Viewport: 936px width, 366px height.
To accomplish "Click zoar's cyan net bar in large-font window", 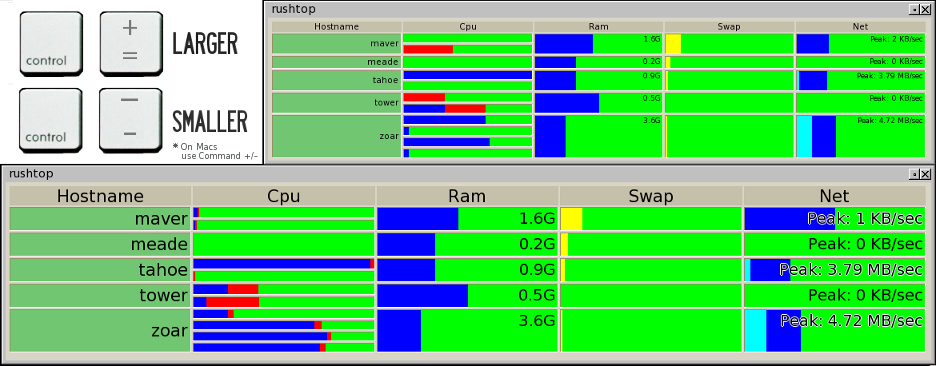I will pyautogui.click(x=755, y=330).
